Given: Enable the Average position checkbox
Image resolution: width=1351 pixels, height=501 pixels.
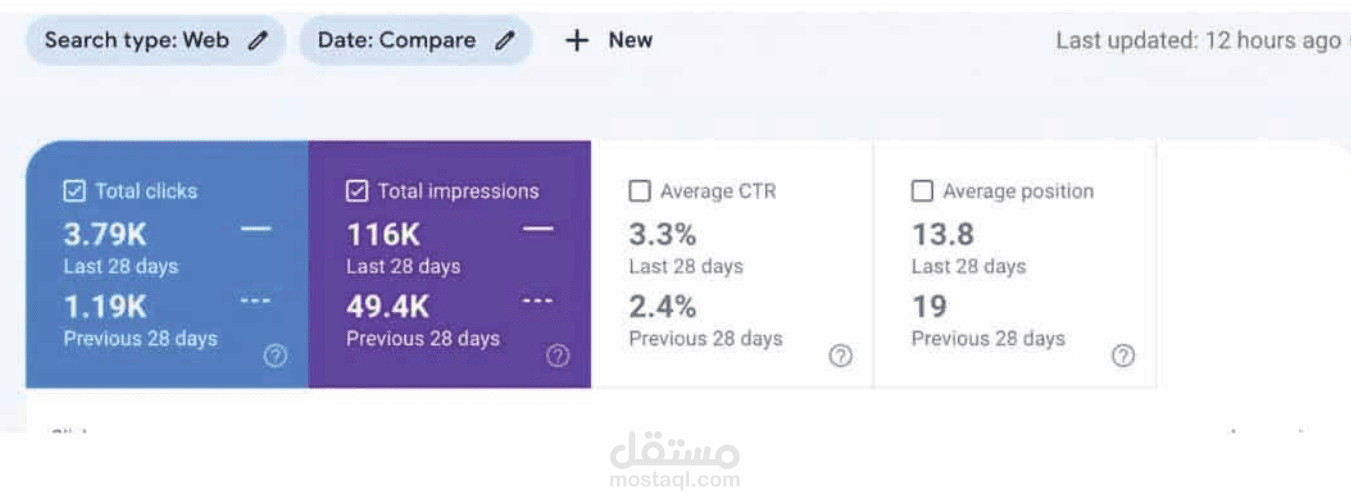Looking at the screenshot, I should pyautogui.click(x=922, y=191).
